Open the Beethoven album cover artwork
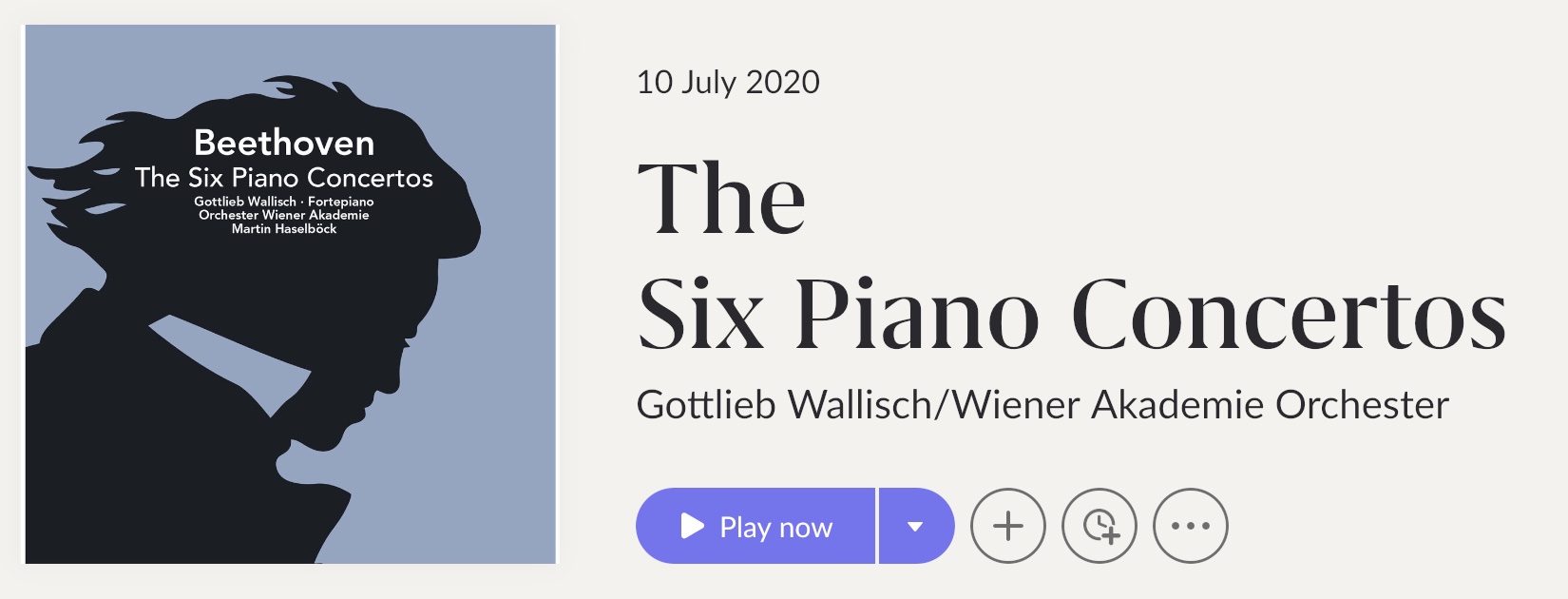The image size is (1568, 599). [291, 295]
